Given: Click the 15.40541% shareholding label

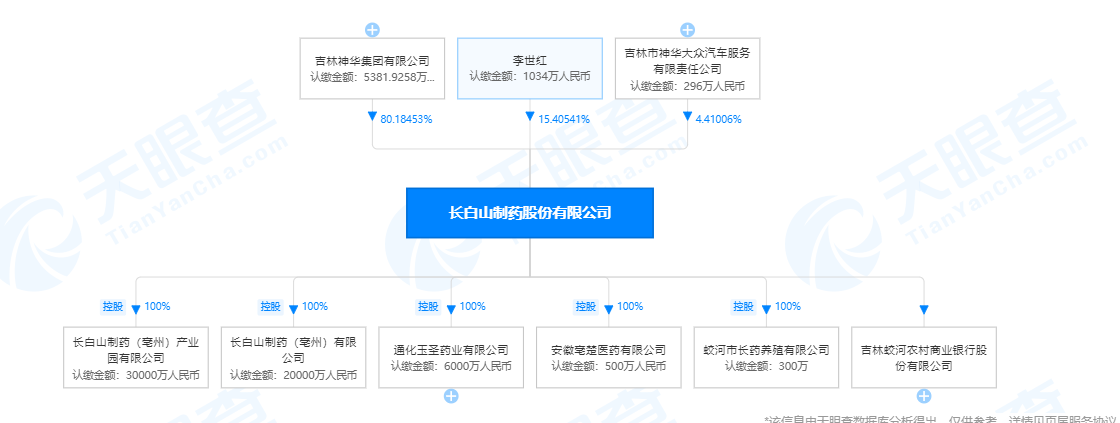Looking at the screenshot, I should click(x=563, y=119).
